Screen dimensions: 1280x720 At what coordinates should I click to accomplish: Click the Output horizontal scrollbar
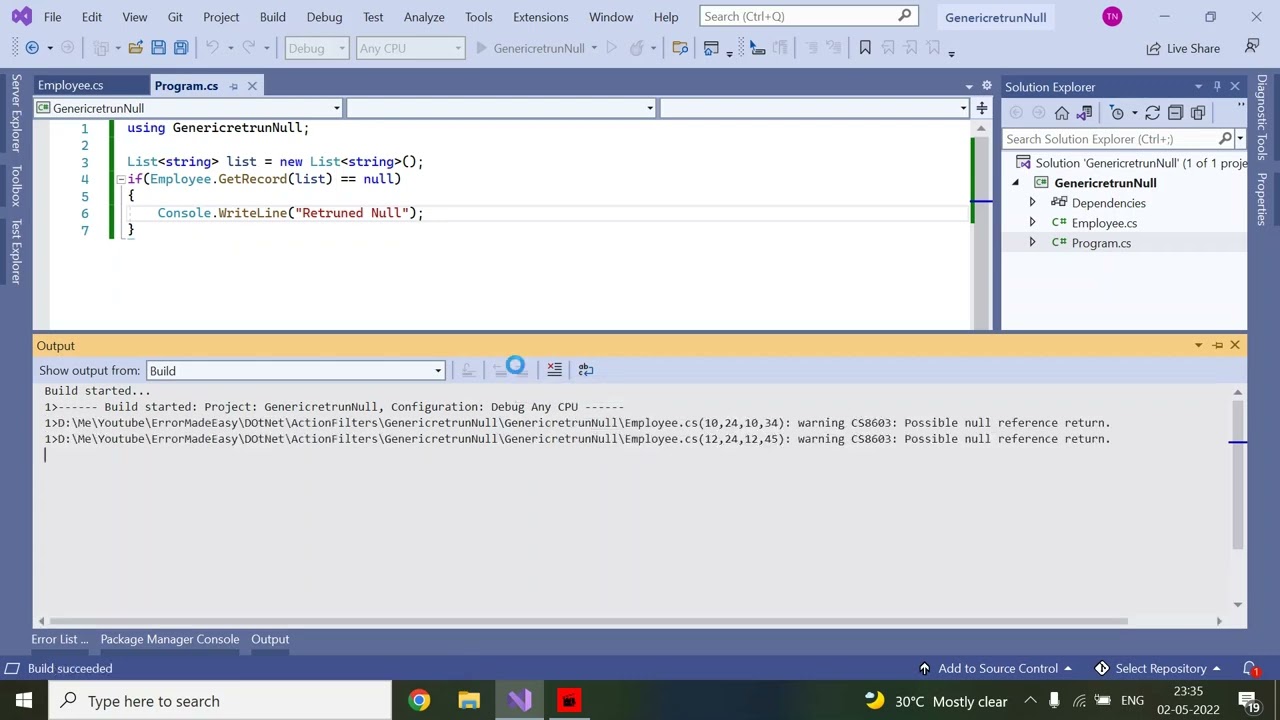tap(591, 621)
